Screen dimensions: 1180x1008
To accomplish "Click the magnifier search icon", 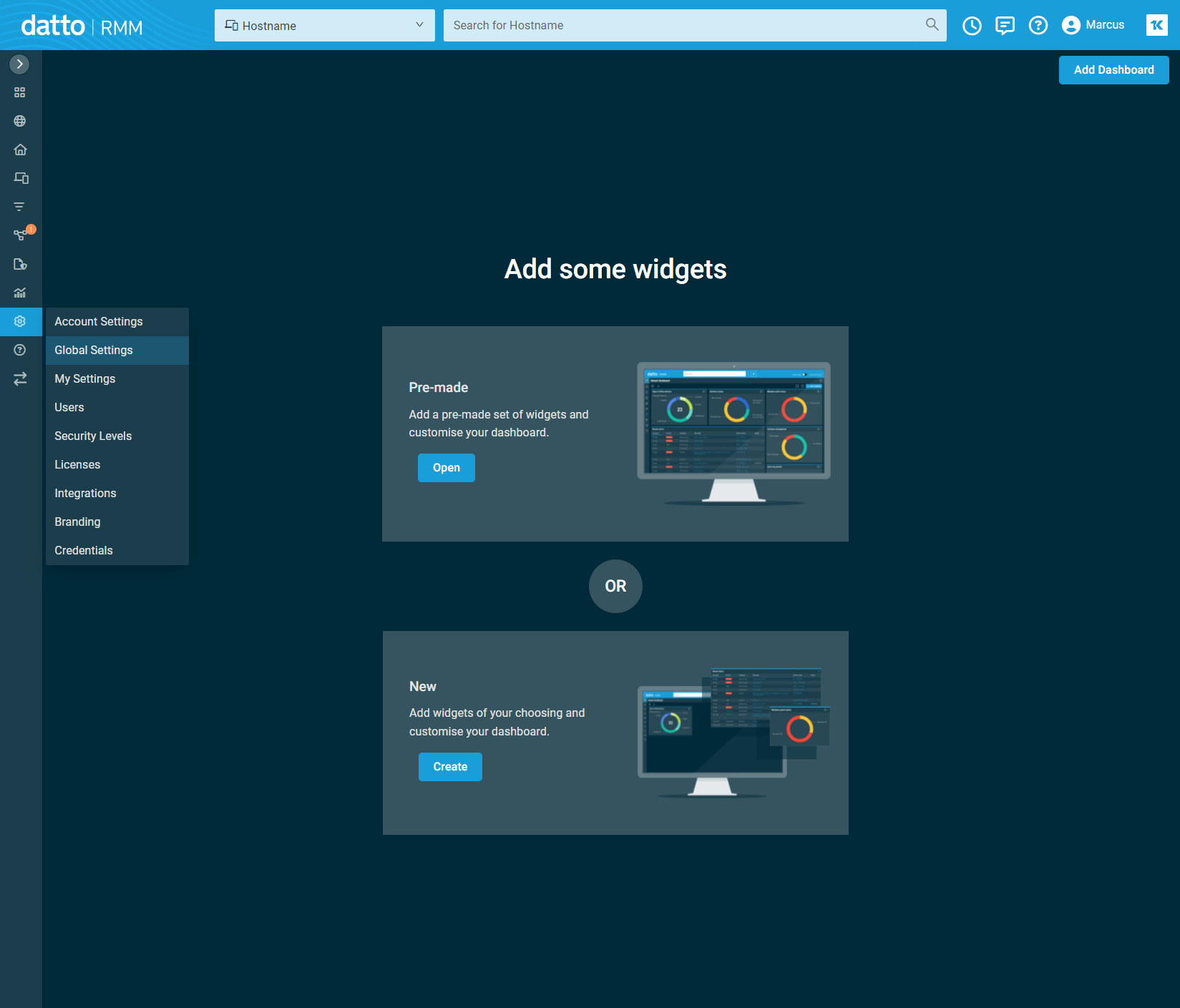I will [932, 24].
